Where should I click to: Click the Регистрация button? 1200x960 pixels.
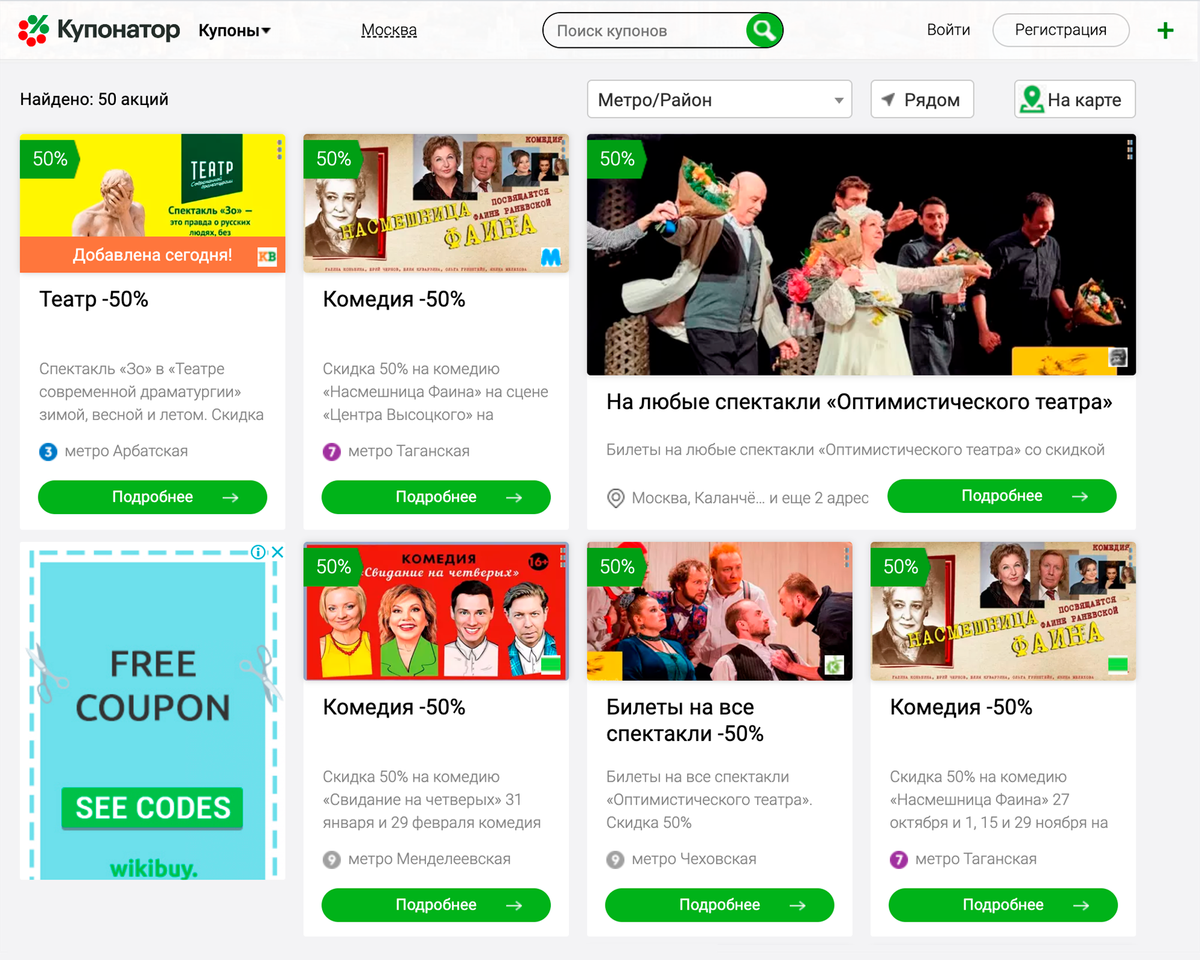[x=1060, y=30]
